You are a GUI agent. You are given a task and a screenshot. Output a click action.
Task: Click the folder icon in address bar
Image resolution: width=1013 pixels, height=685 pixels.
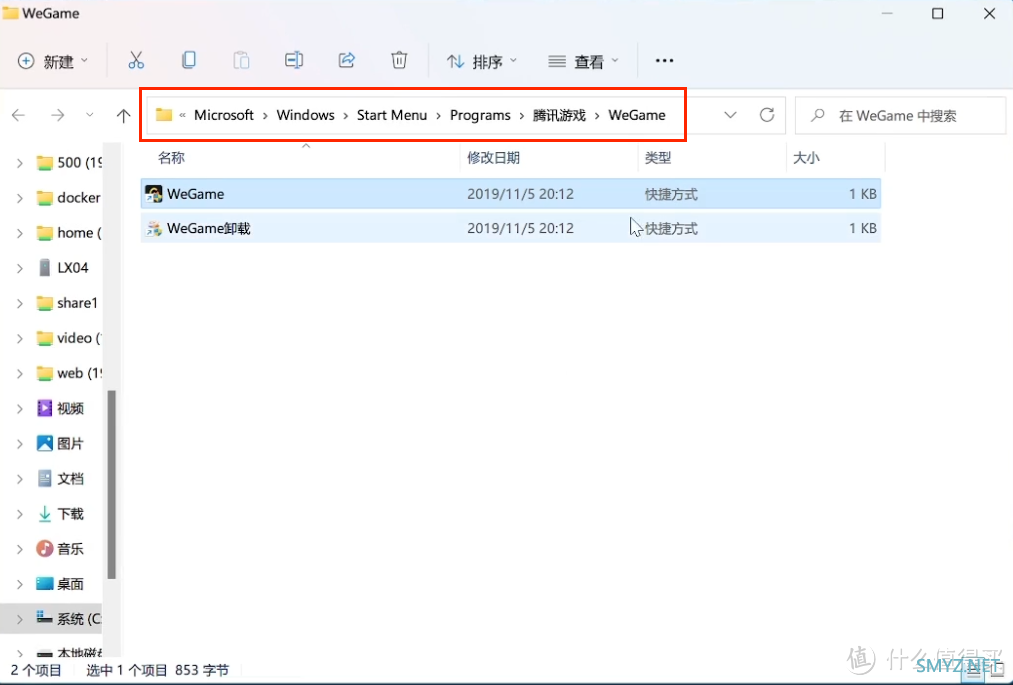click(x=164, y=115)
